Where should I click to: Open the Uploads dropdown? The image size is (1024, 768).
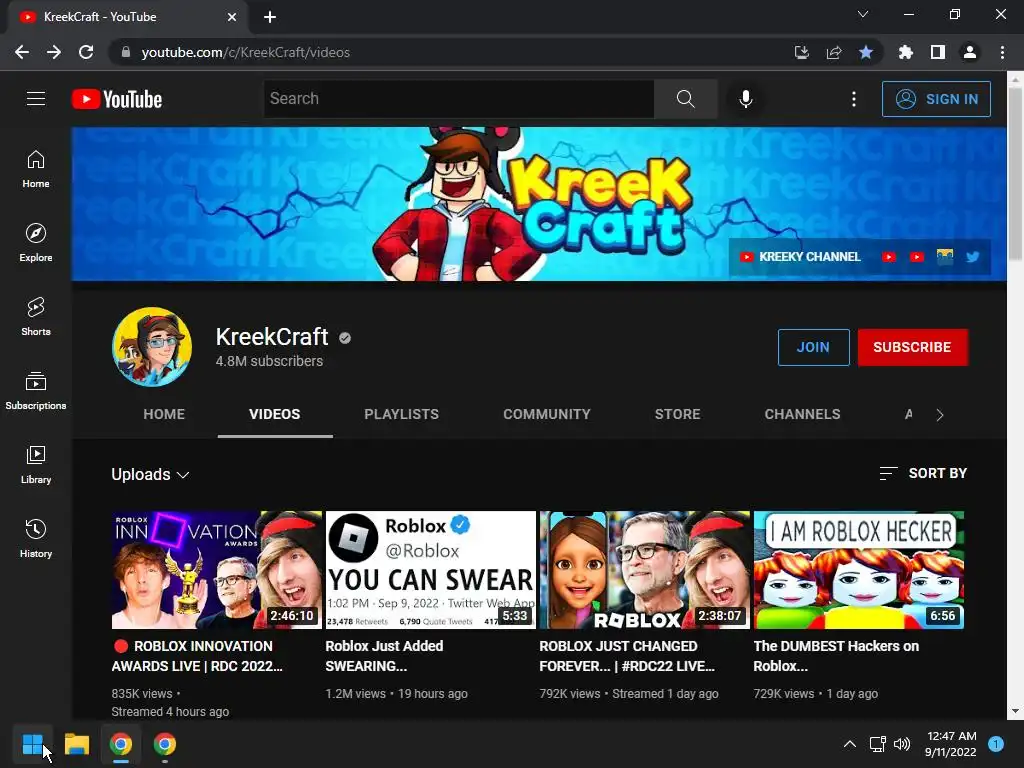(150, 474)
